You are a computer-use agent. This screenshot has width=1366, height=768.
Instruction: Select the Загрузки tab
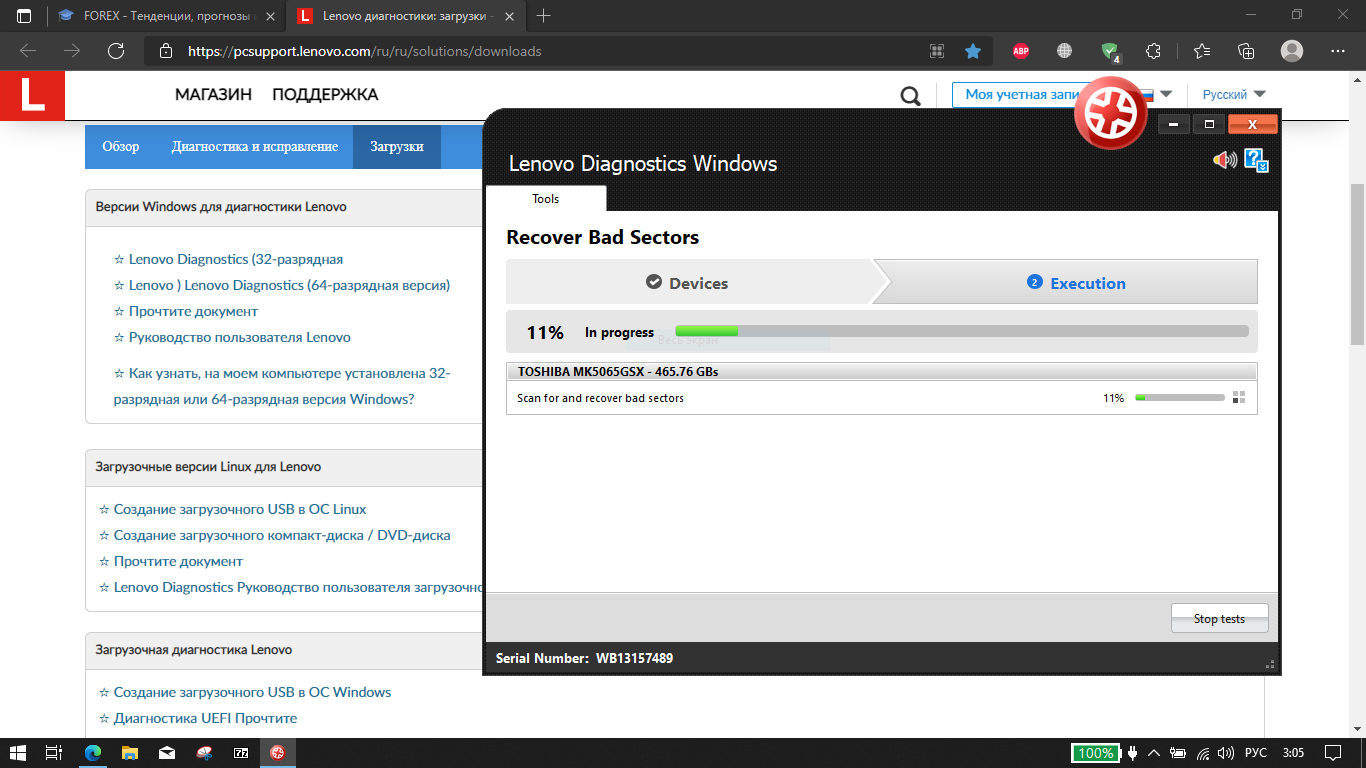397,146
